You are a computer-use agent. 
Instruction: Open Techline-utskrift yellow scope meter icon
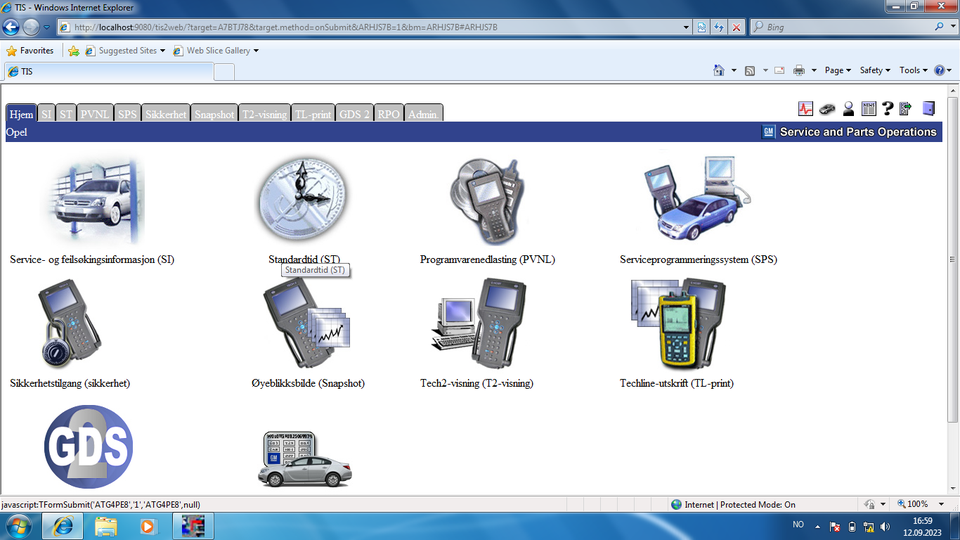[x=678, y=323]
